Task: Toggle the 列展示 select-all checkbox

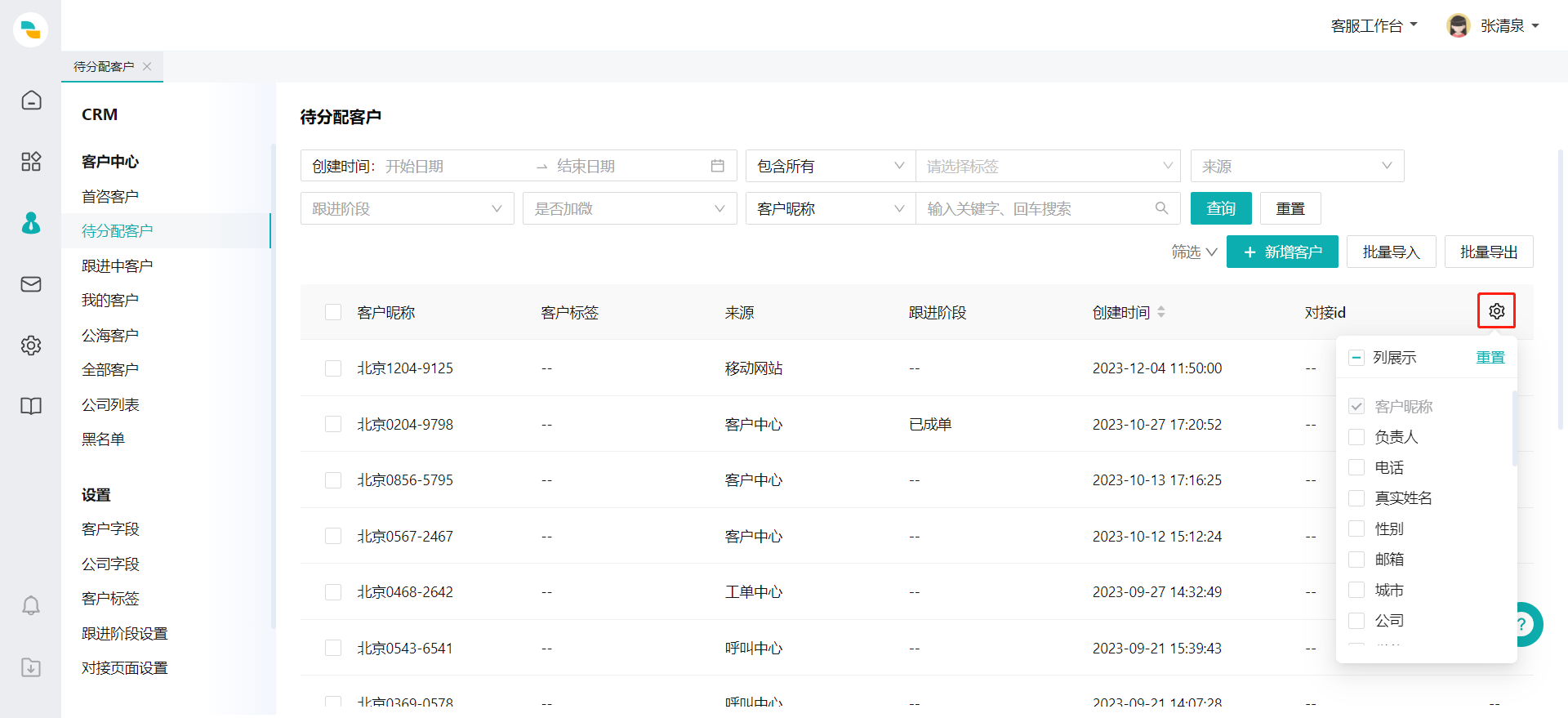Action: pos(1356,358)
